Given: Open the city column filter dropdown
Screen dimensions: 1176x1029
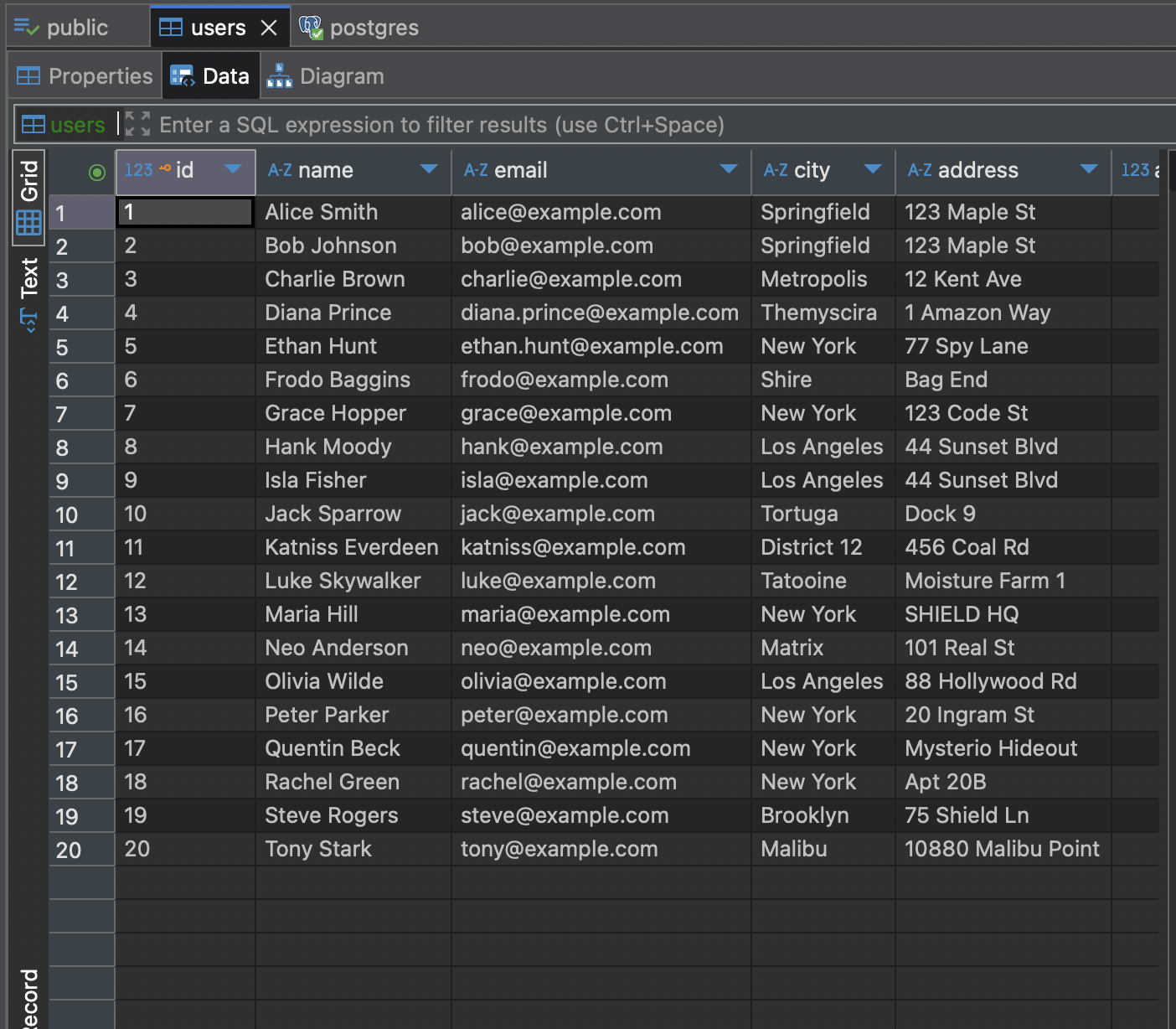Looking at the screenshot, I should pos(873,170).
